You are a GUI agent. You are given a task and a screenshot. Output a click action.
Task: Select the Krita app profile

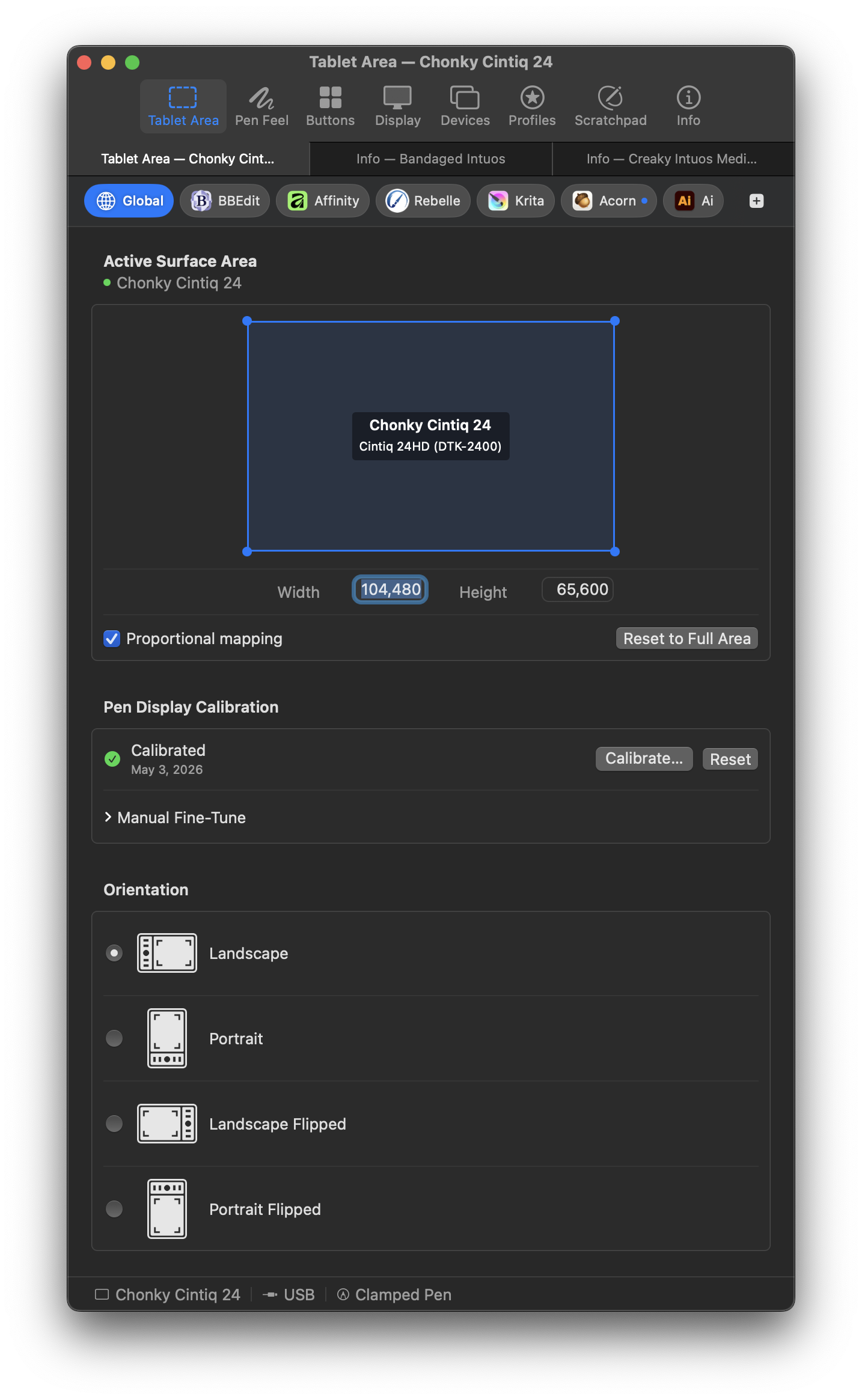click(x=516, y=201)
